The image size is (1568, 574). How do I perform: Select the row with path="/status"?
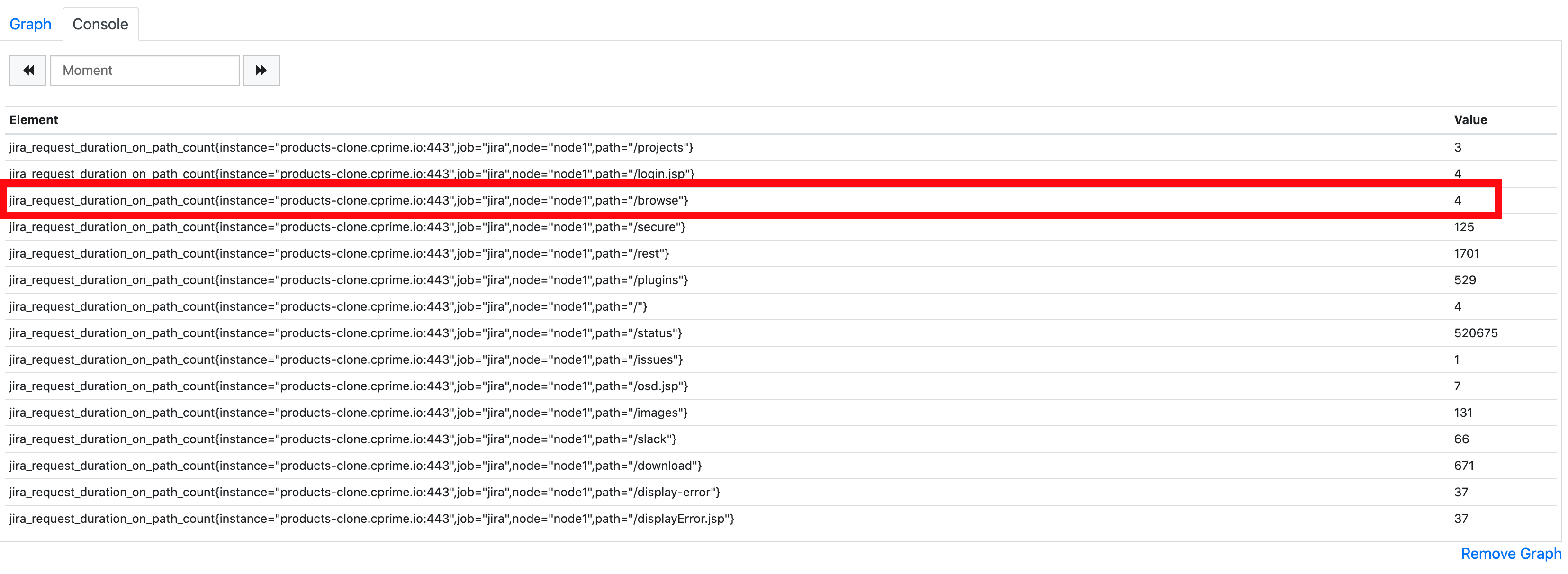(780, 333)
